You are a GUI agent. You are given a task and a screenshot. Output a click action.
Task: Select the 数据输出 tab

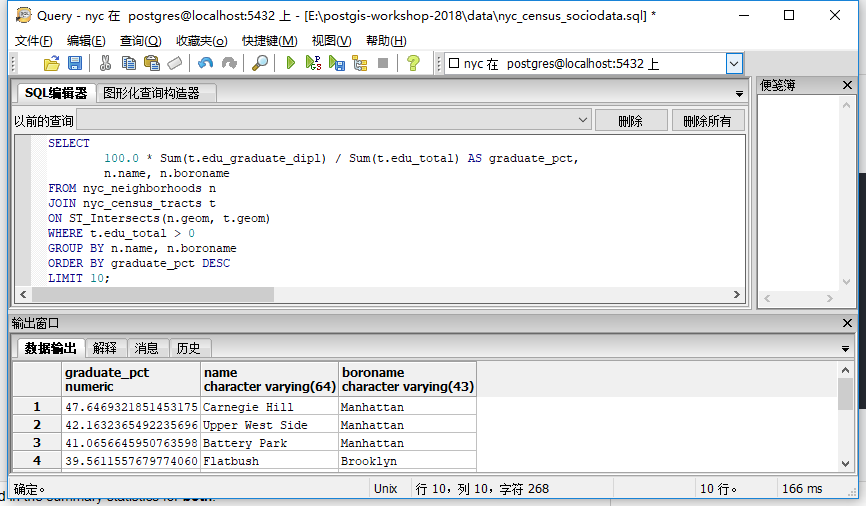point(50,348)
